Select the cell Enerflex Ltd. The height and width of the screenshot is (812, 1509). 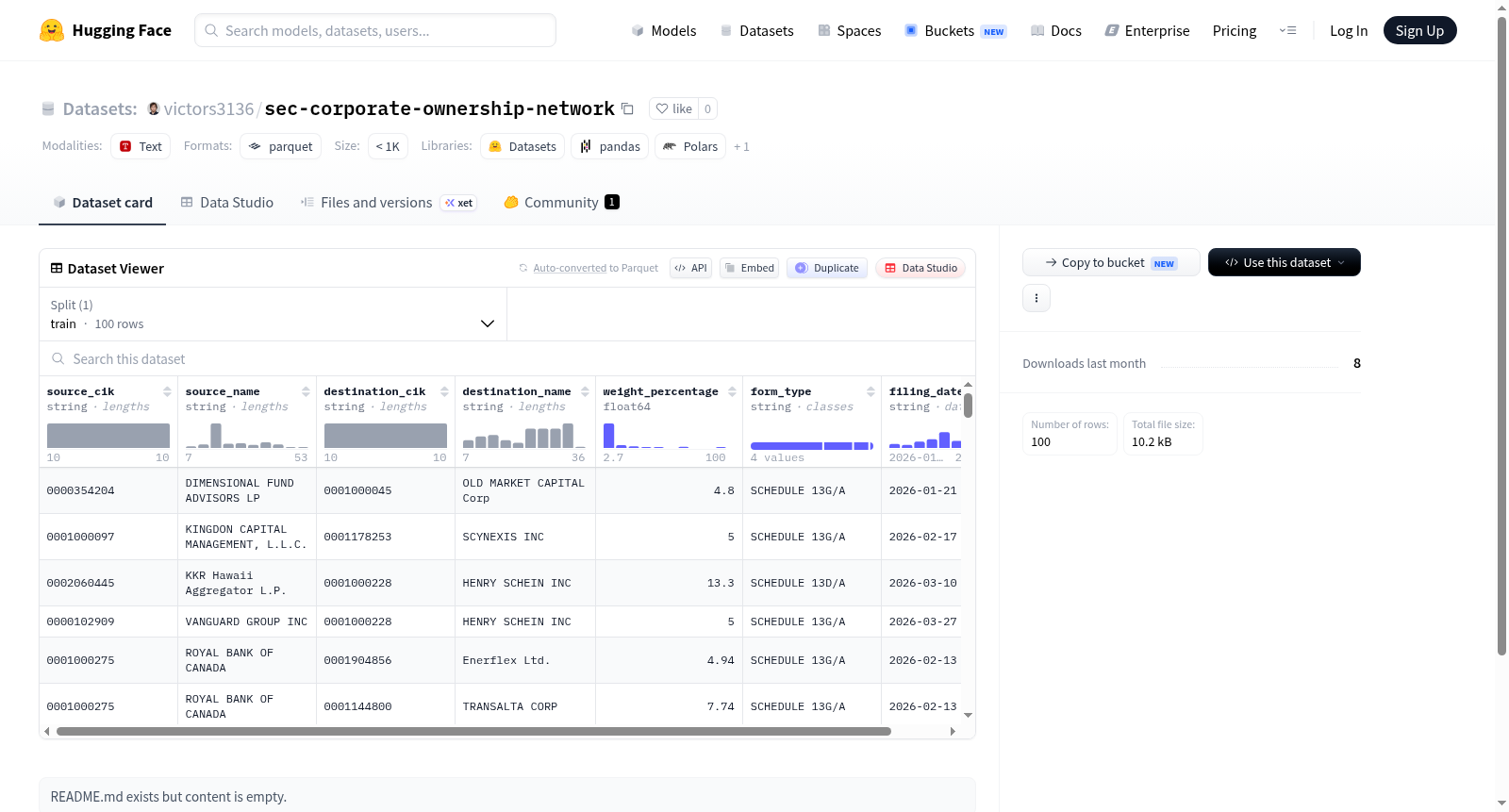[x=525, y=660]
